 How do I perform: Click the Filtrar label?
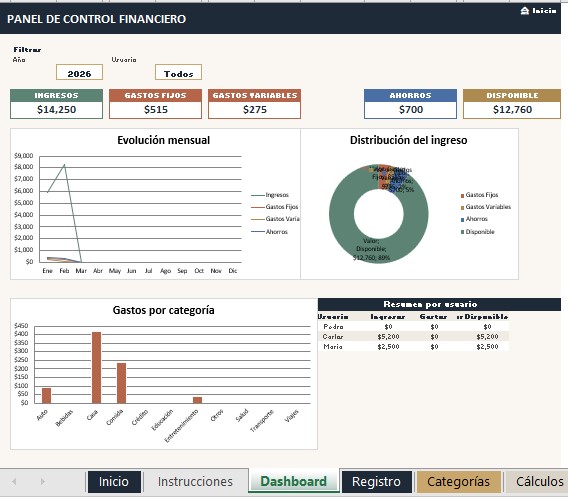click(27, 50)
